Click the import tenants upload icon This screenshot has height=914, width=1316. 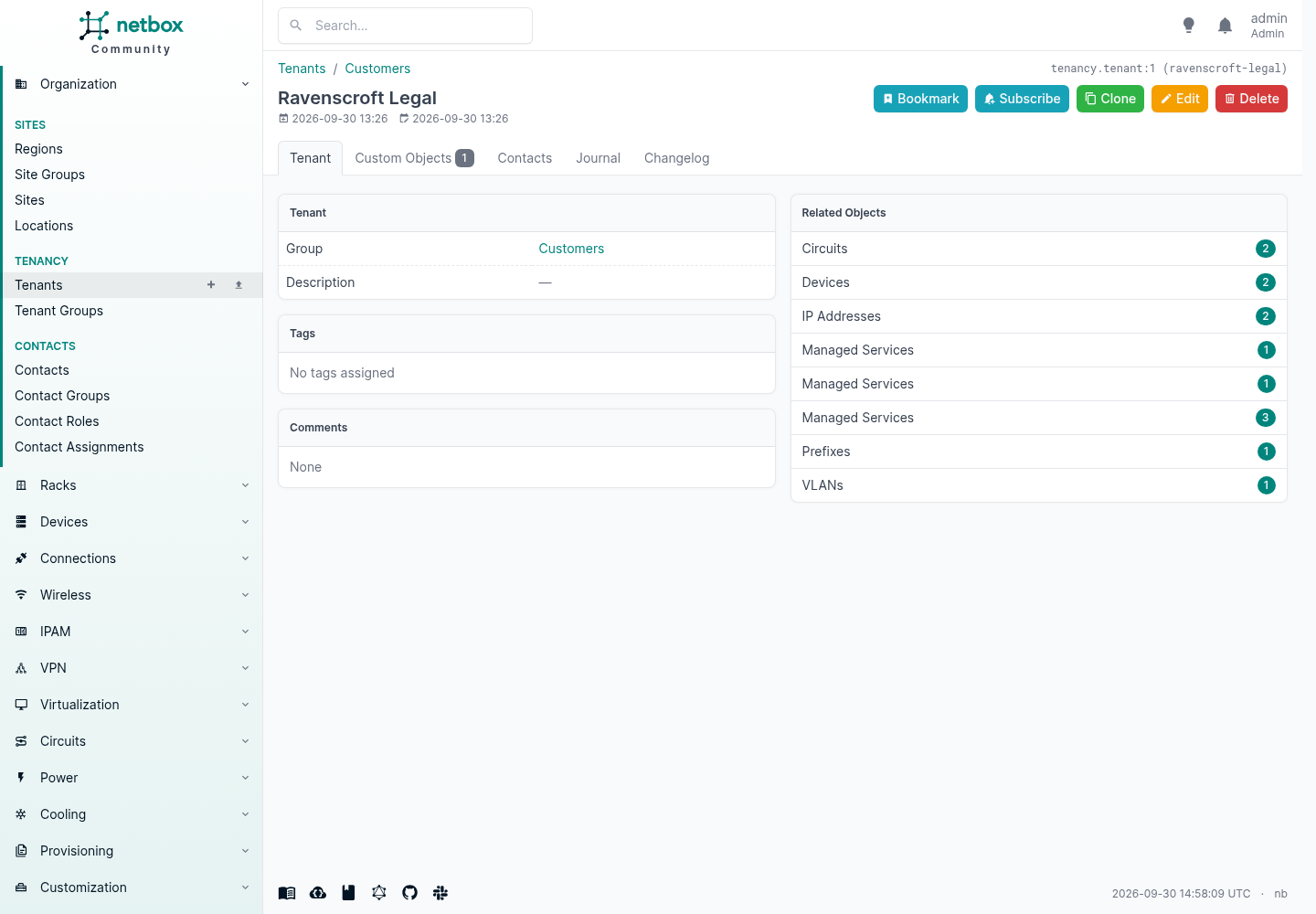[239, 285]
